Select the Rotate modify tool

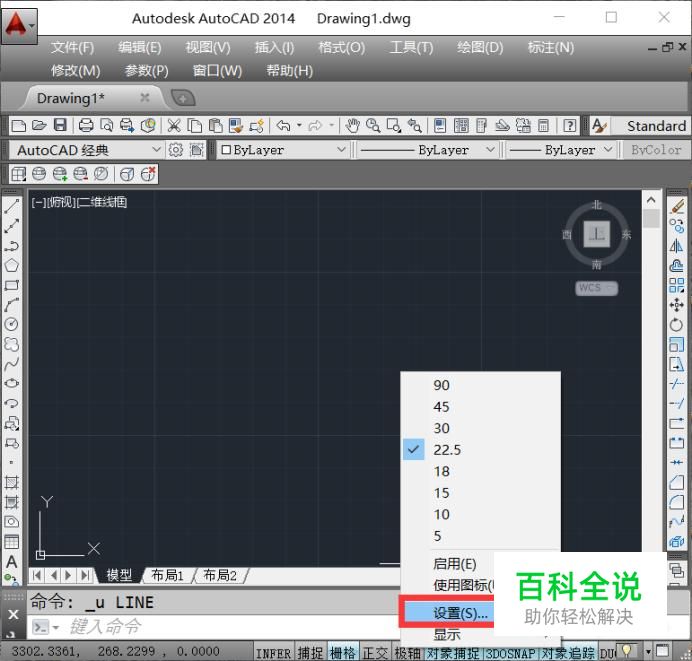click(677, 325)
